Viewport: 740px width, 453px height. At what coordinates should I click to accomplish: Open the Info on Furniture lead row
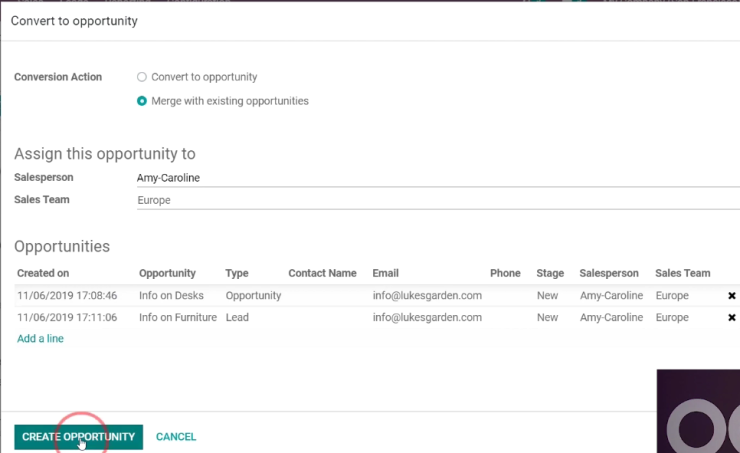point(370,318)
